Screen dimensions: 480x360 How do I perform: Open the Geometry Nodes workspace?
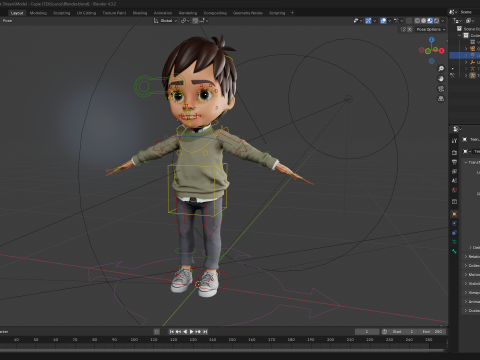point(248,13)
